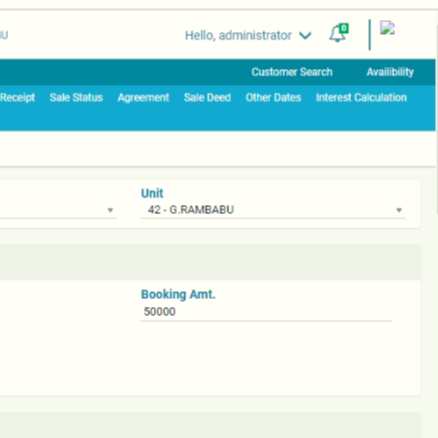Select the Sale Deed tab
Screen dimensions: 438x438
[207, 97]
